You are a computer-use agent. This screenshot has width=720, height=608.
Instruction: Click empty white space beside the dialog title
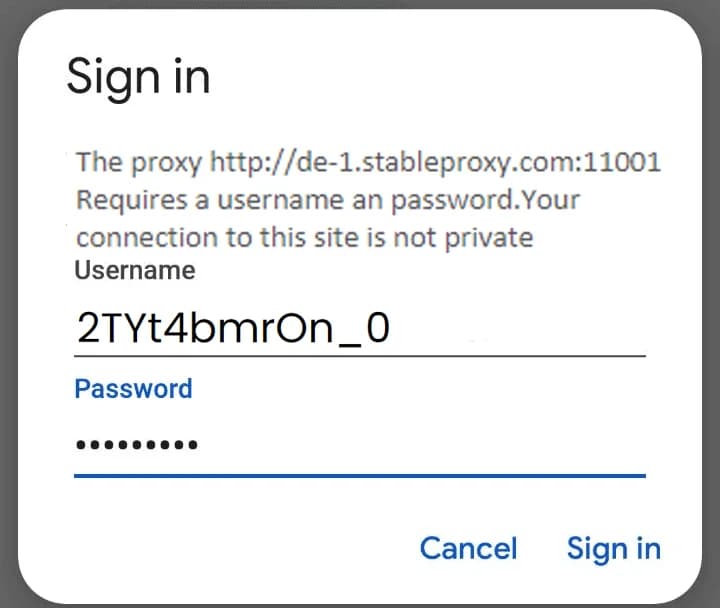point(450,78)
